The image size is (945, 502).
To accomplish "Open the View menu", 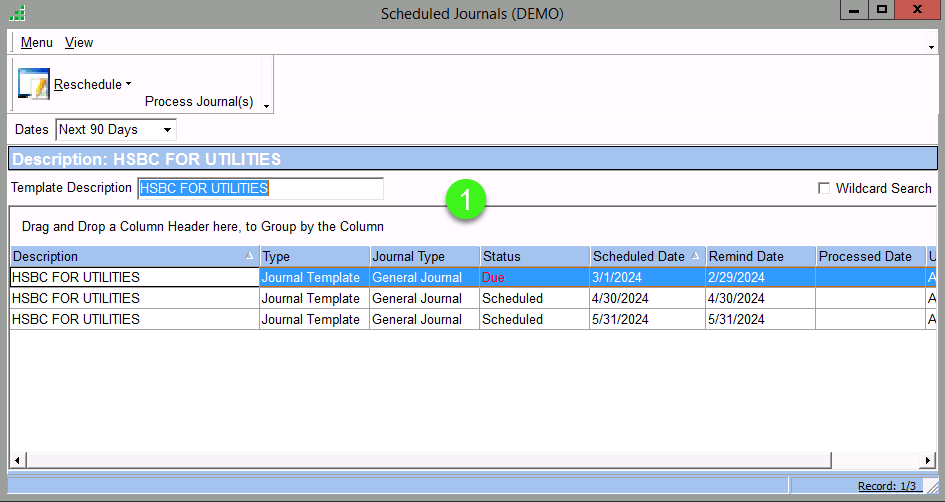I will click(79, 43).
